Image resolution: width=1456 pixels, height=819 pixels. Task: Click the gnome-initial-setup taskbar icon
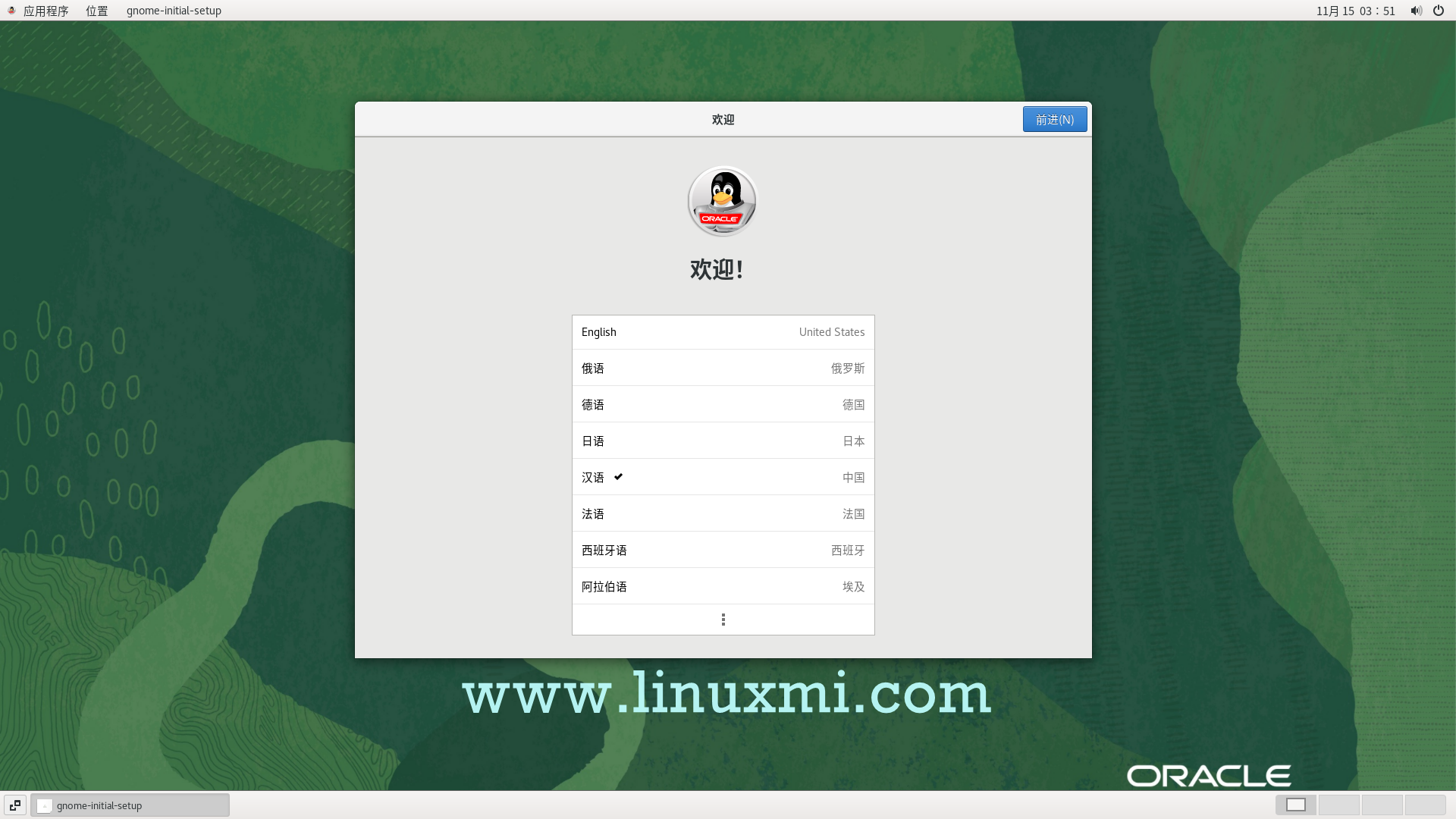pos(130,805)
